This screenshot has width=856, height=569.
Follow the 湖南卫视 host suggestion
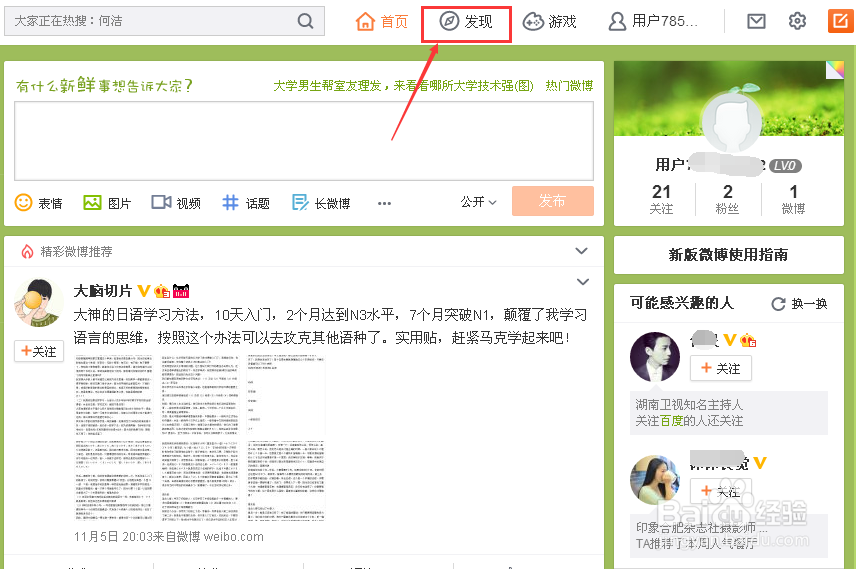click(721, 368)
